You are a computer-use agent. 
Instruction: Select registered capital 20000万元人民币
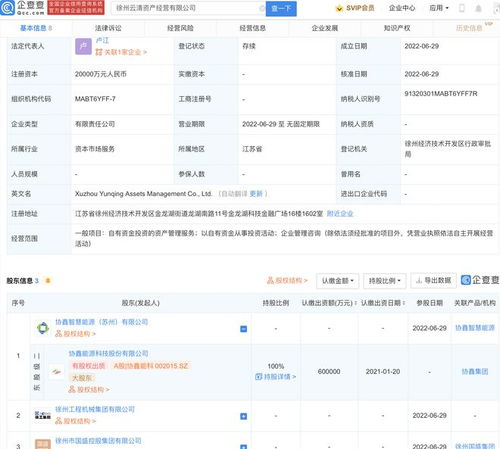(101, 74)
